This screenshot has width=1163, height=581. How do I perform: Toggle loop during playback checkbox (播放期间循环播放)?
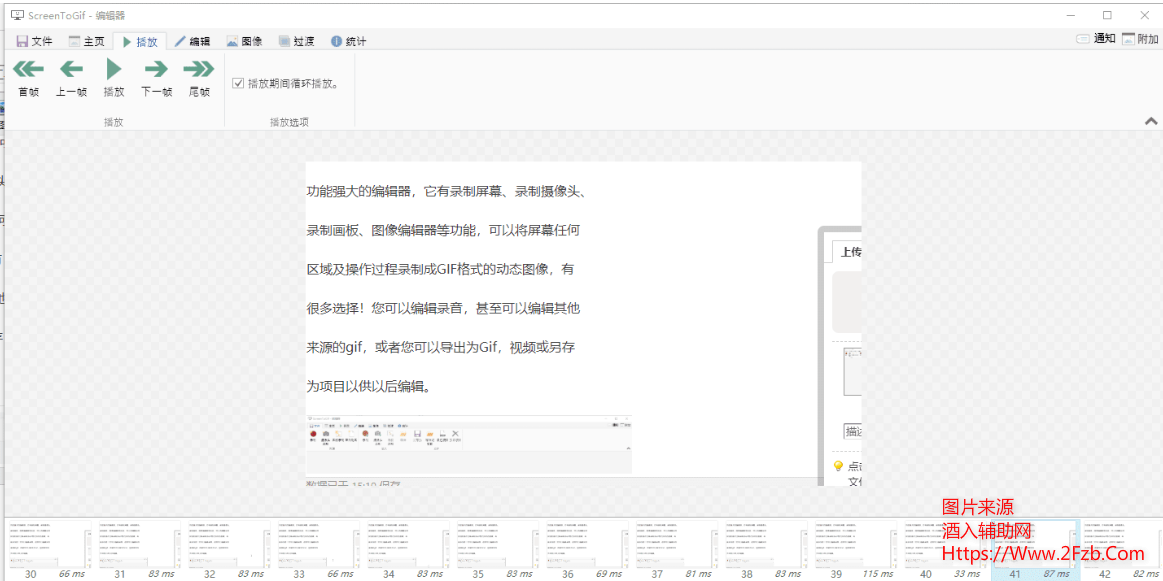(238, 84)
